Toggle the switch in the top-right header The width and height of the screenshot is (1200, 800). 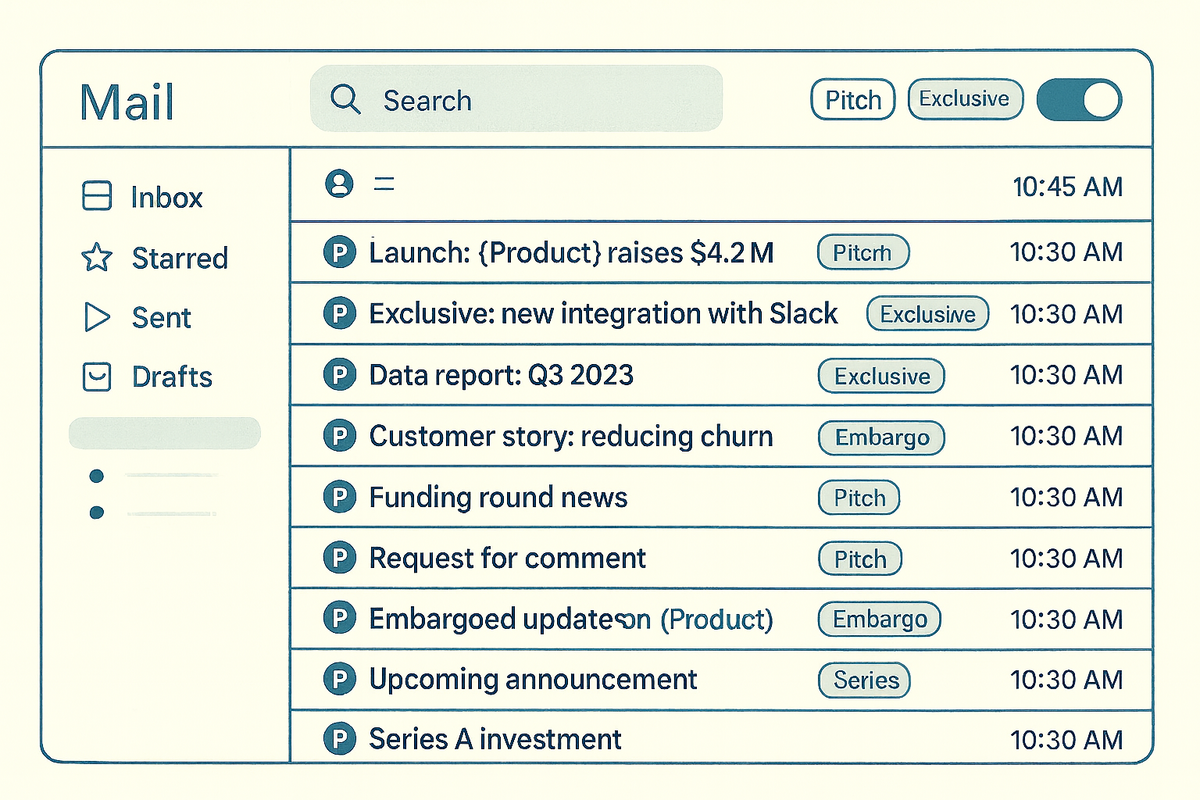1079,100
